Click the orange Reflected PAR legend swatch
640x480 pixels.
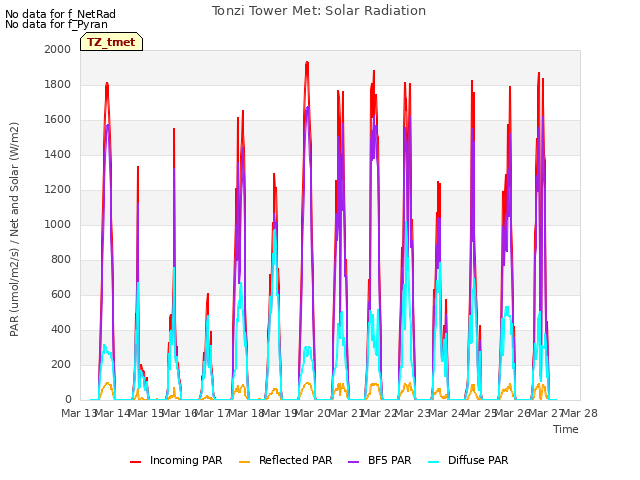coord(244,461)
